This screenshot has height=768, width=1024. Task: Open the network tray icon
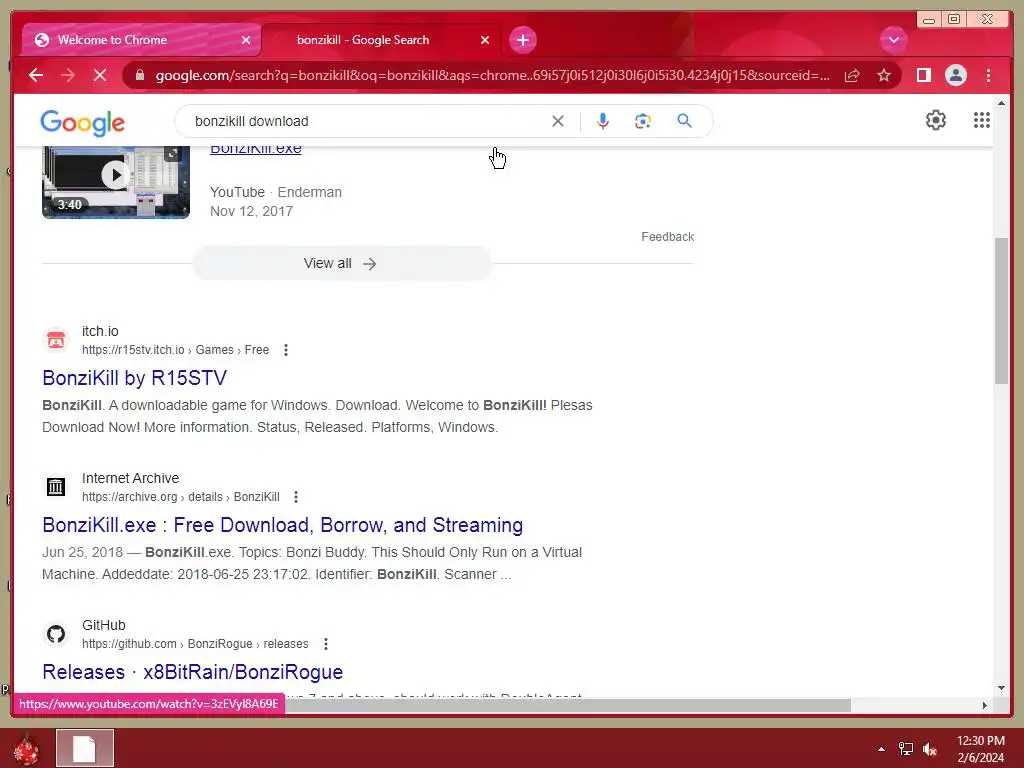click(x=906, y=749)
